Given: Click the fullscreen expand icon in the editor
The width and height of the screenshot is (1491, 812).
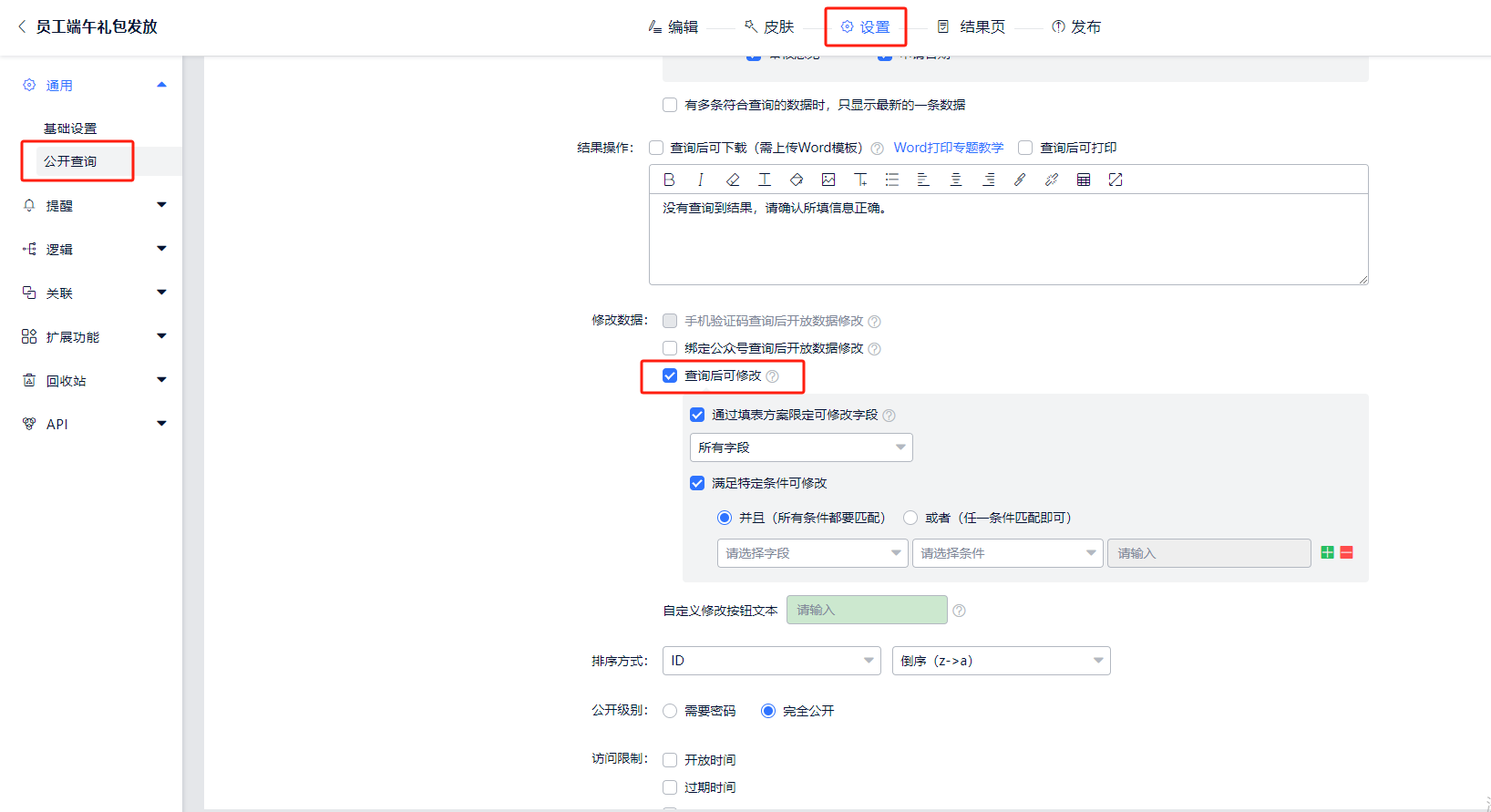Looking at the screenshot, I should click(1116, 180).
